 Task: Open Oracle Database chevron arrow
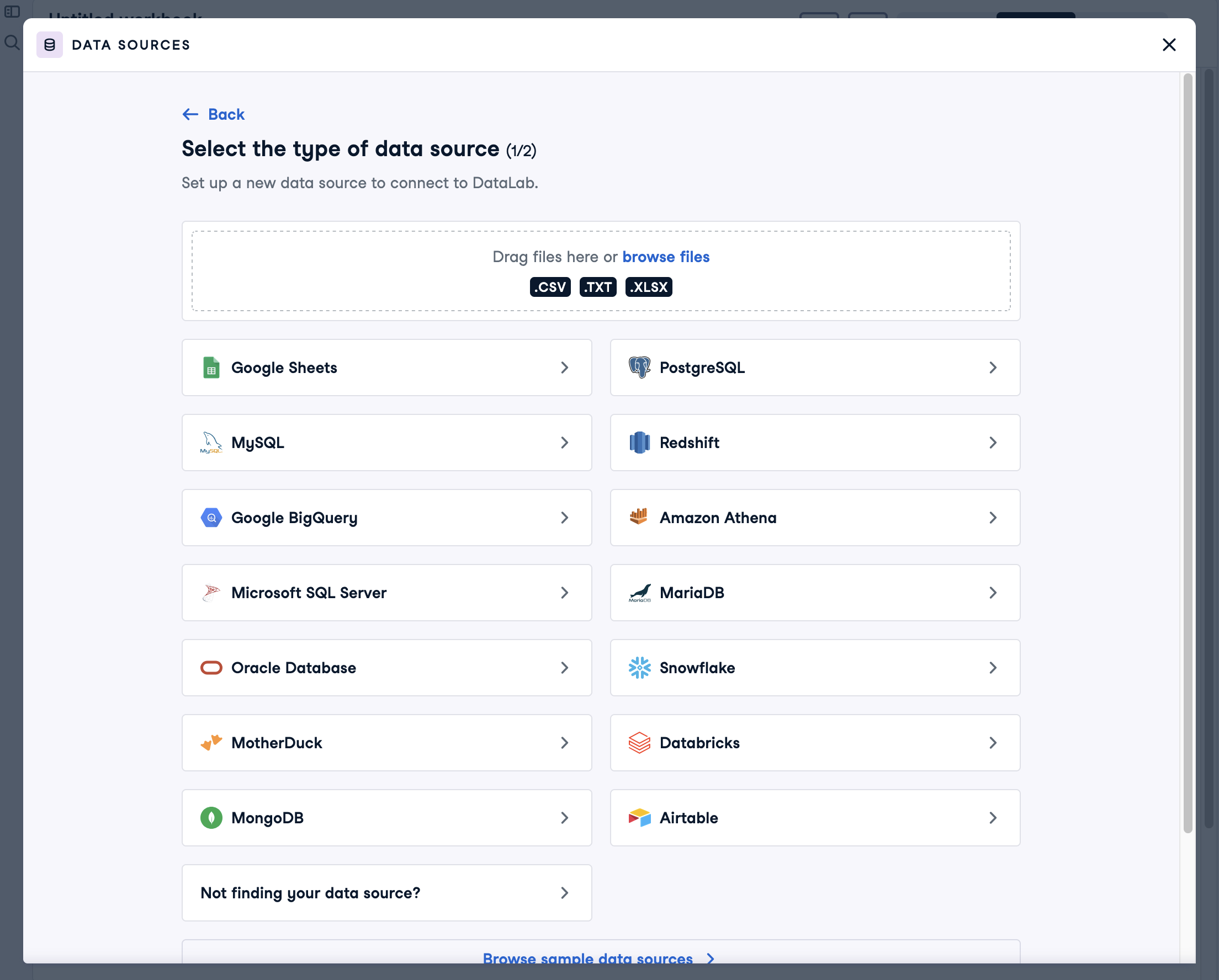point(564,668)
